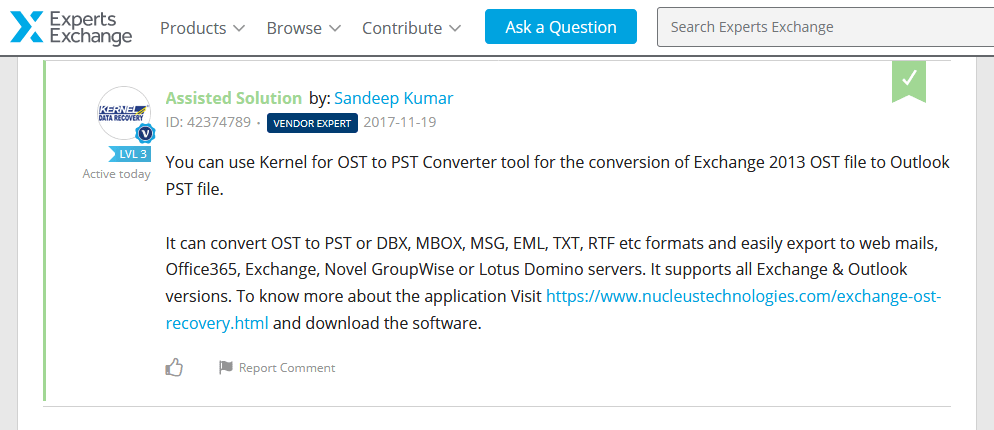994x430 pixels.
Task: Expand the Contribute dropdown menu
Action: [x=411, y=28]
